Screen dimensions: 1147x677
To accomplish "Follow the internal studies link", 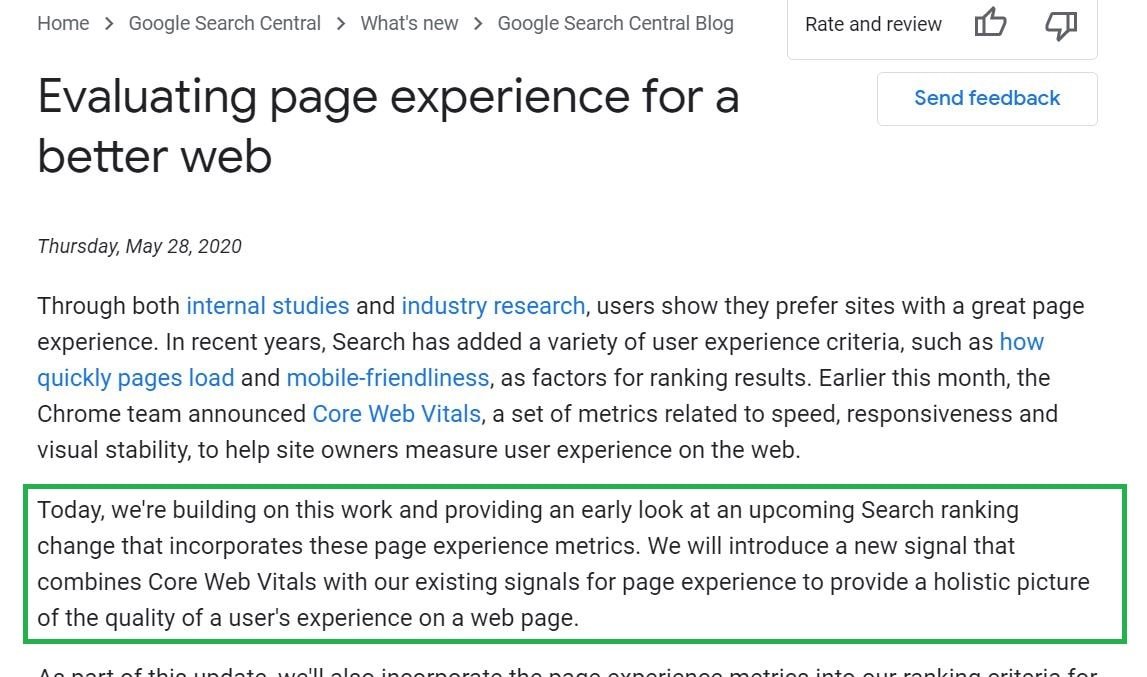I will click(268, 305).
